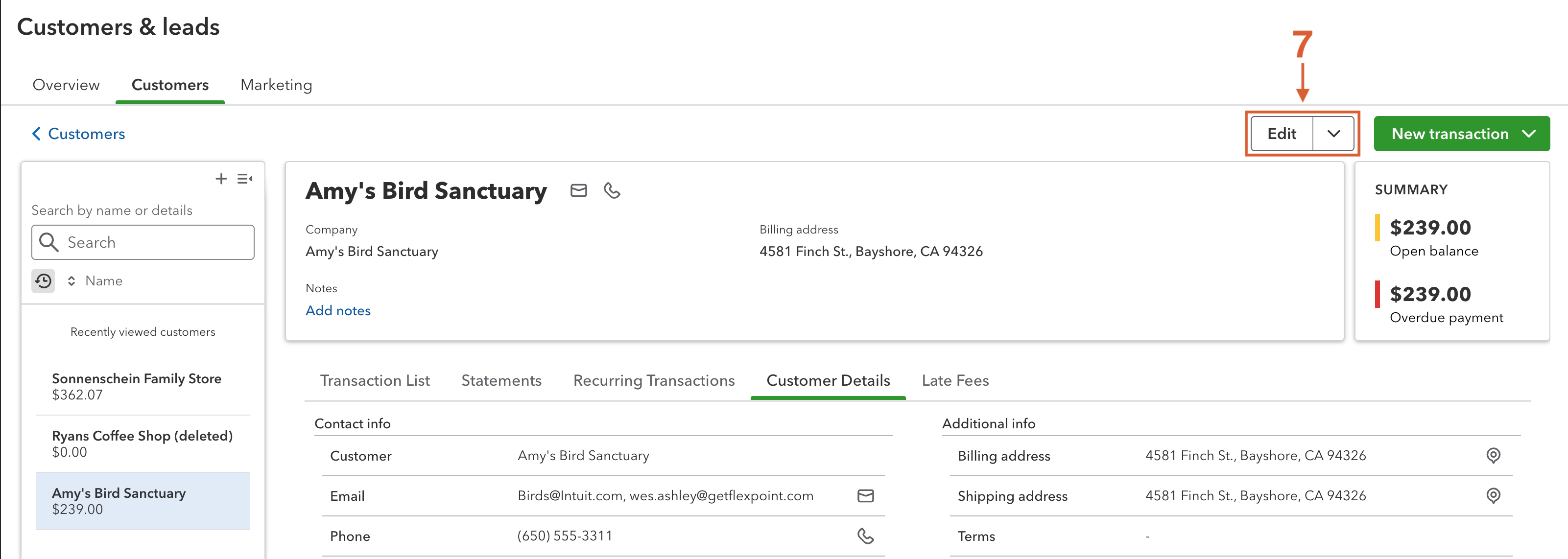This screenshot has height=559, width=1568.
Task: Click the email icon beside Amy's Bird Sanctuary
Action: [x=578, y=190]
